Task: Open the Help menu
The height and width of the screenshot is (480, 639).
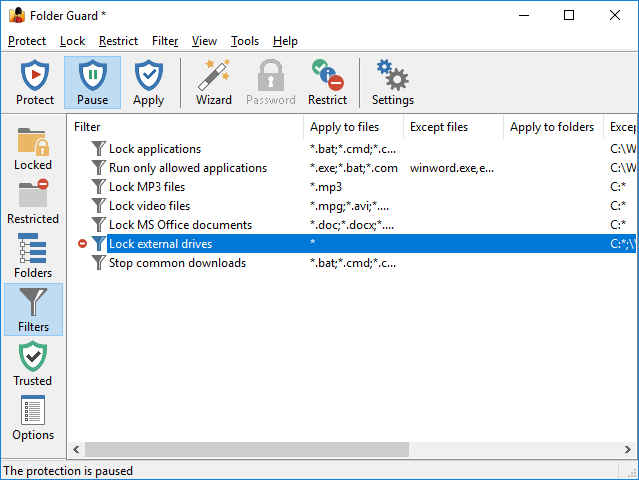Action: point(285,41)
